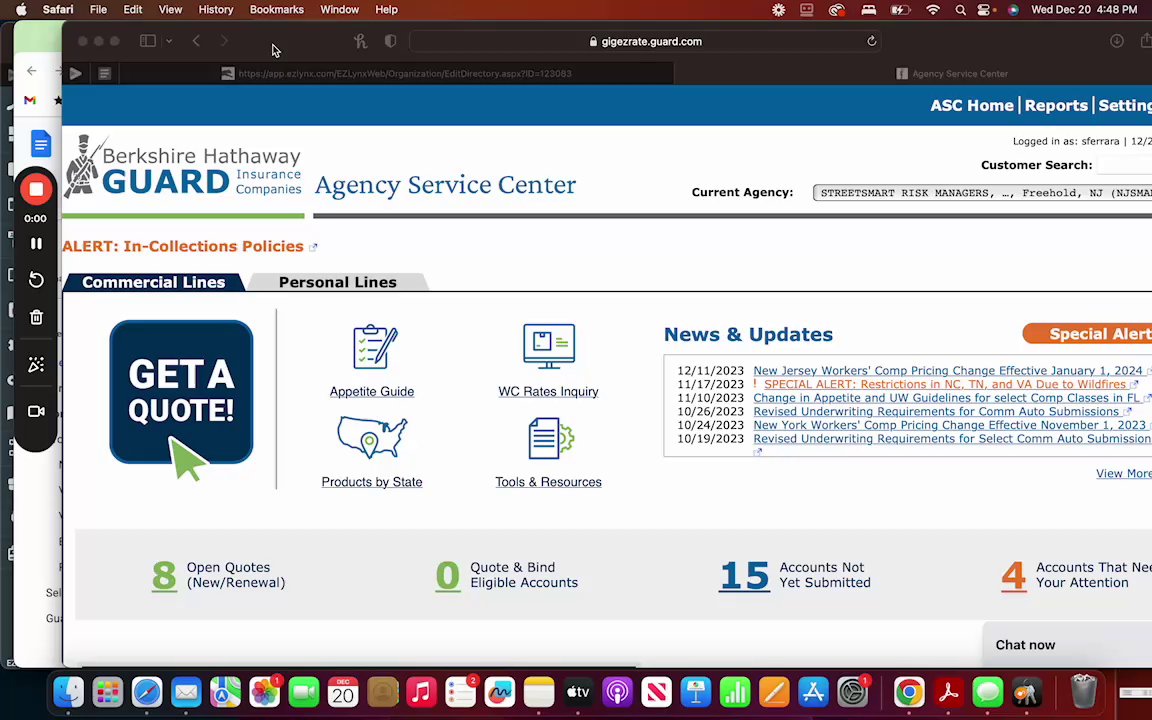
Task: Click the Gmail icon in the background window
Action: 30,100
